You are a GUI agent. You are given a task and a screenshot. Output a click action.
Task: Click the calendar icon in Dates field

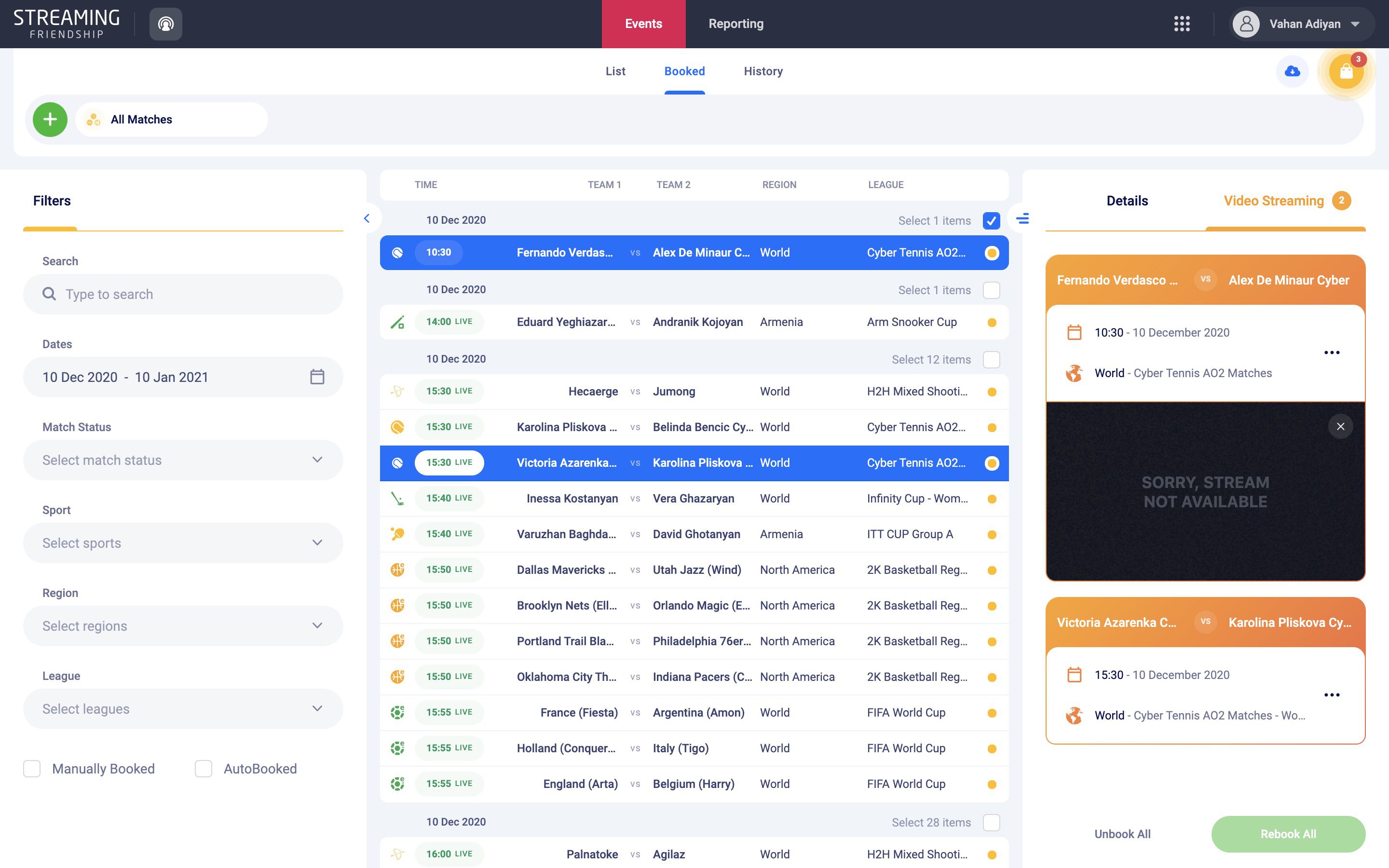tap(317, 377)
